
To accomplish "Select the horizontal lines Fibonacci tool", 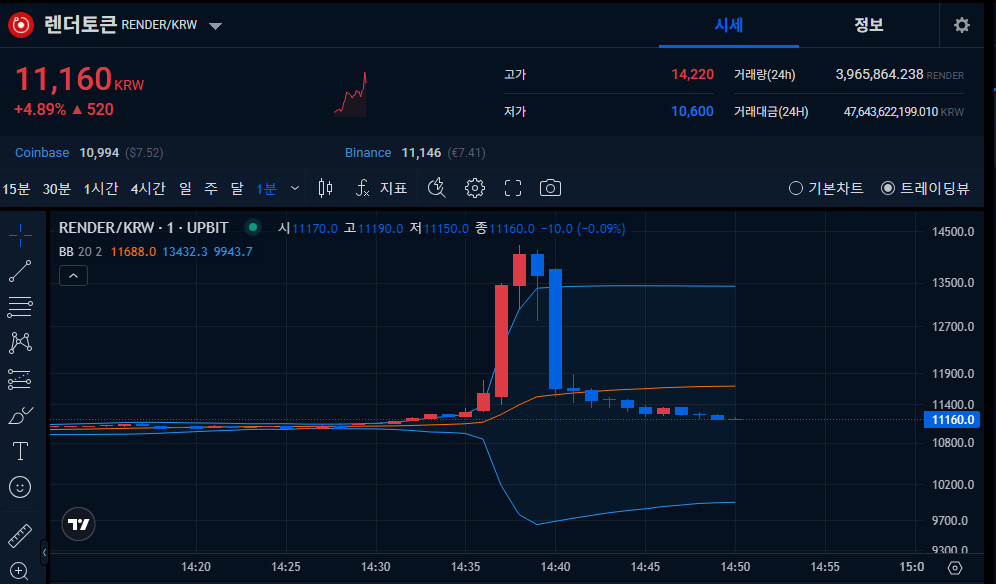I will pos(20,307).
